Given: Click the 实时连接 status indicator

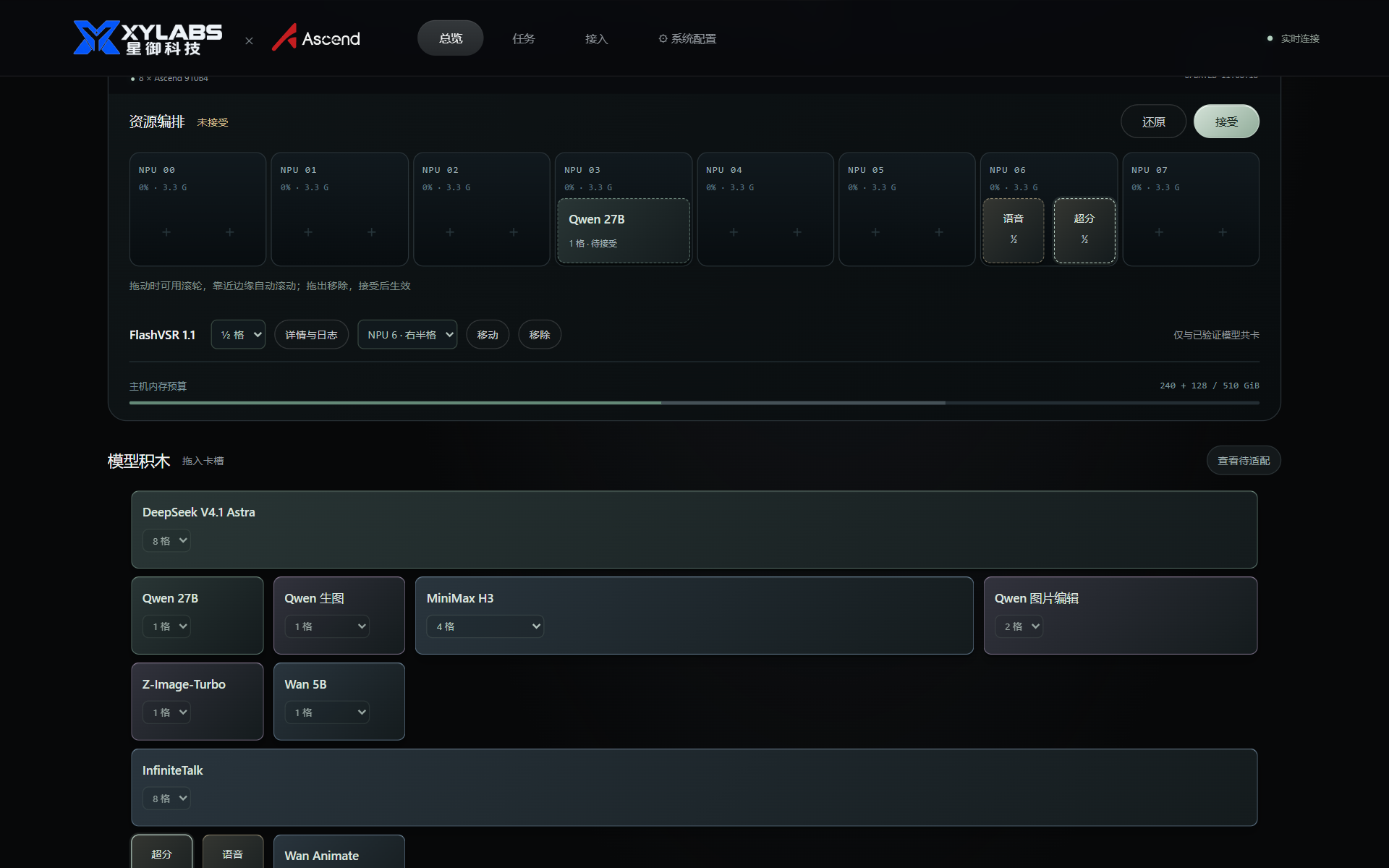Looking at the screenshot, I should click(1294, 38).
